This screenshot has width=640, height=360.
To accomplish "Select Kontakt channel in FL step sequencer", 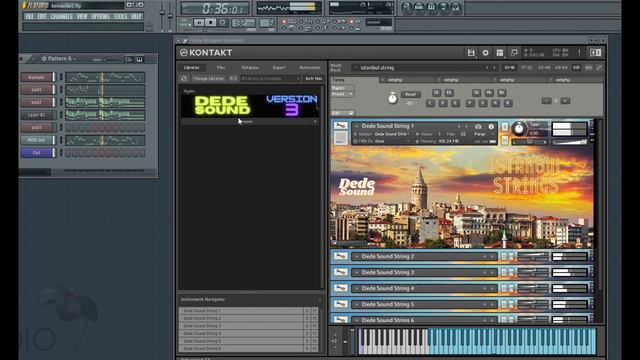I will (36, 77).
